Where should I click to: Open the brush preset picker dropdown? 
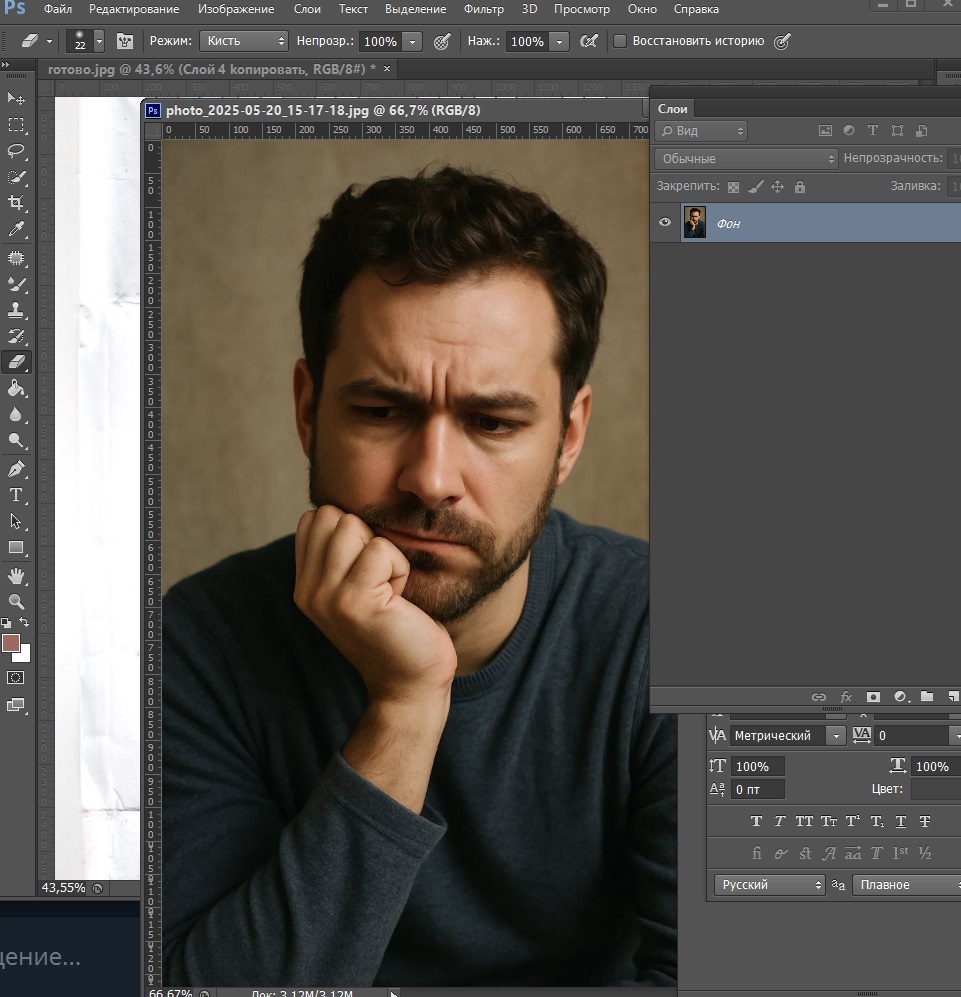99,41
